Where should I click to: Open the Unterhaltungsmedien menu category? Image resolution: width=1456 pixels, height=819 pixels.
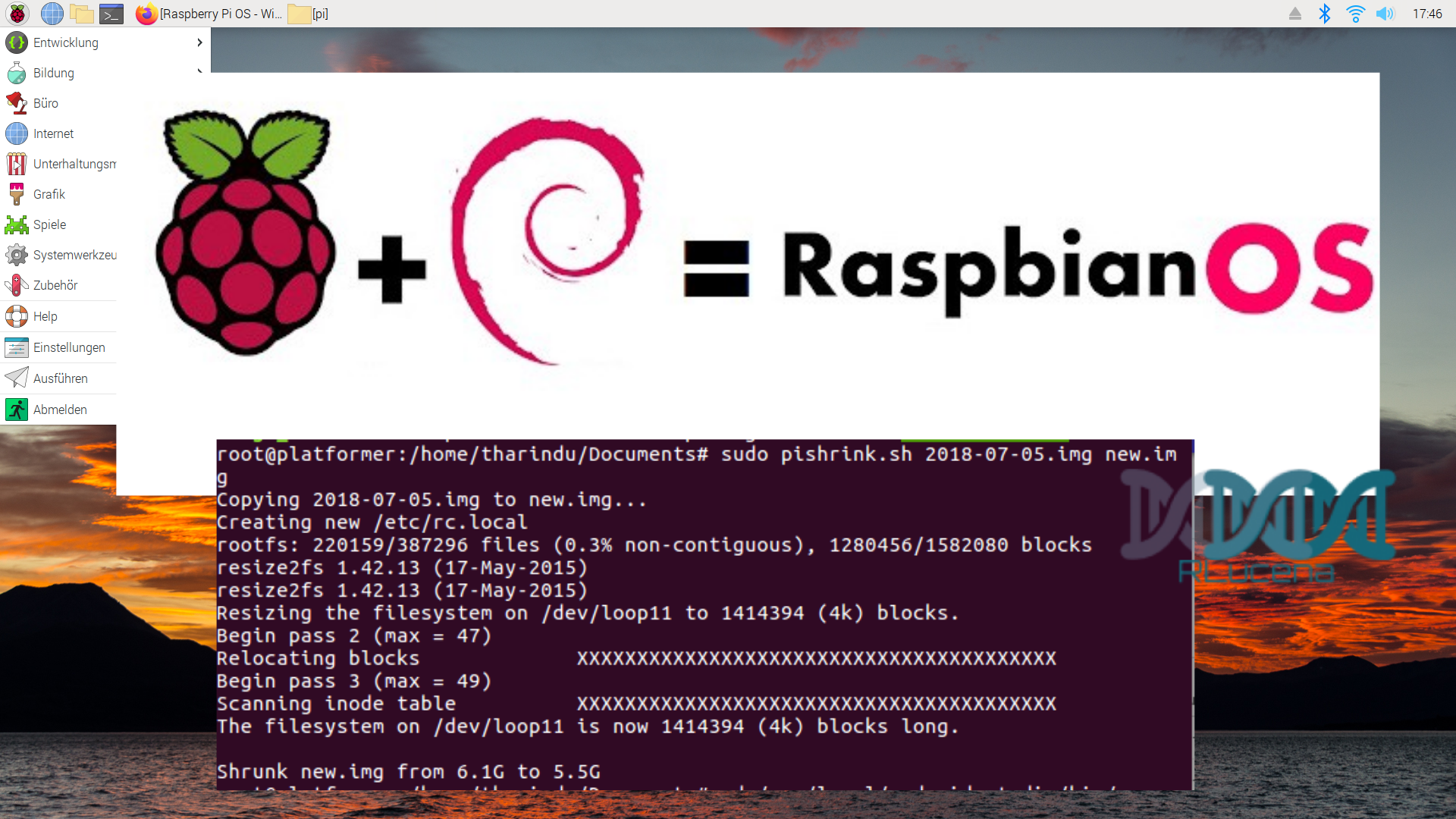(x=58, y=164)
